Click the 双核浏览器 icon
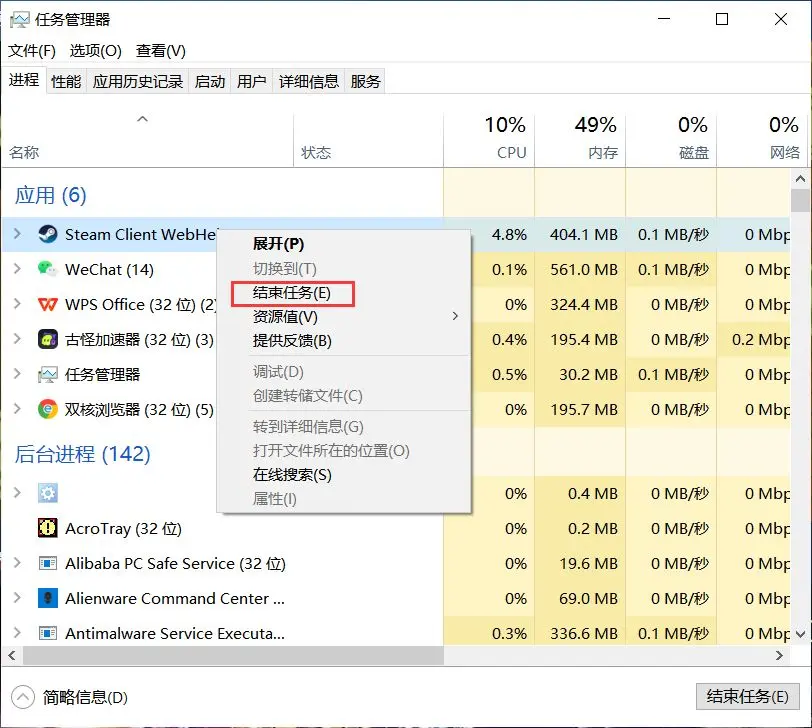 tap(47, 409)
